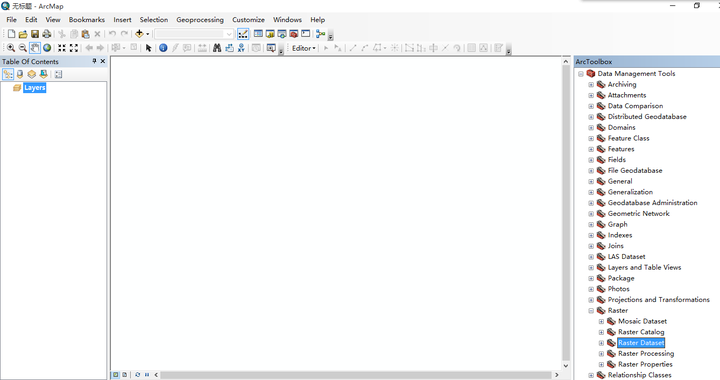Screen dimensions: 720x380
Task: Open the Search window button
Action: coord(282,34)
